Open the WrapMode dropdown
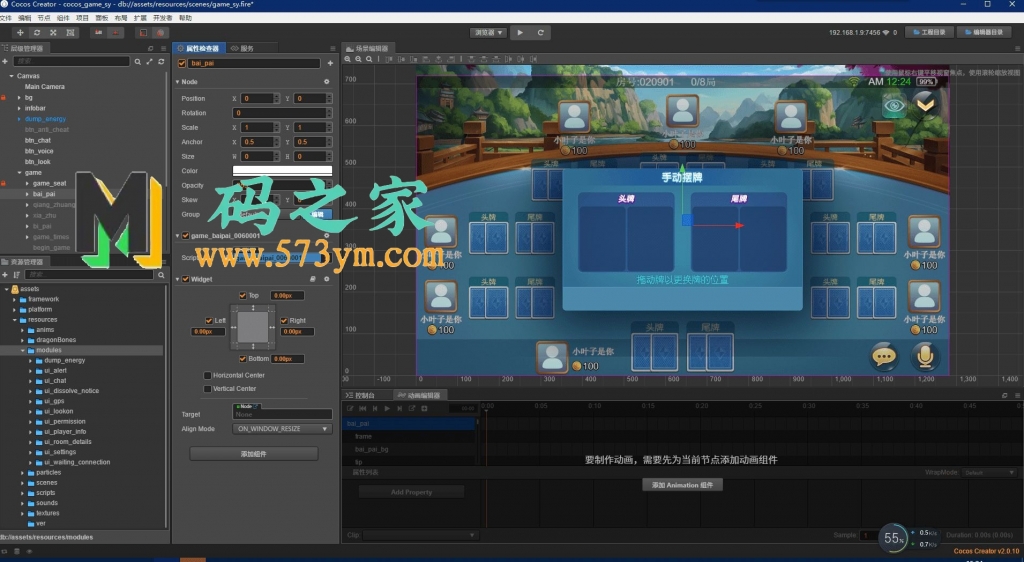The width and height of the screenshot is (1024, 562). 989,472
